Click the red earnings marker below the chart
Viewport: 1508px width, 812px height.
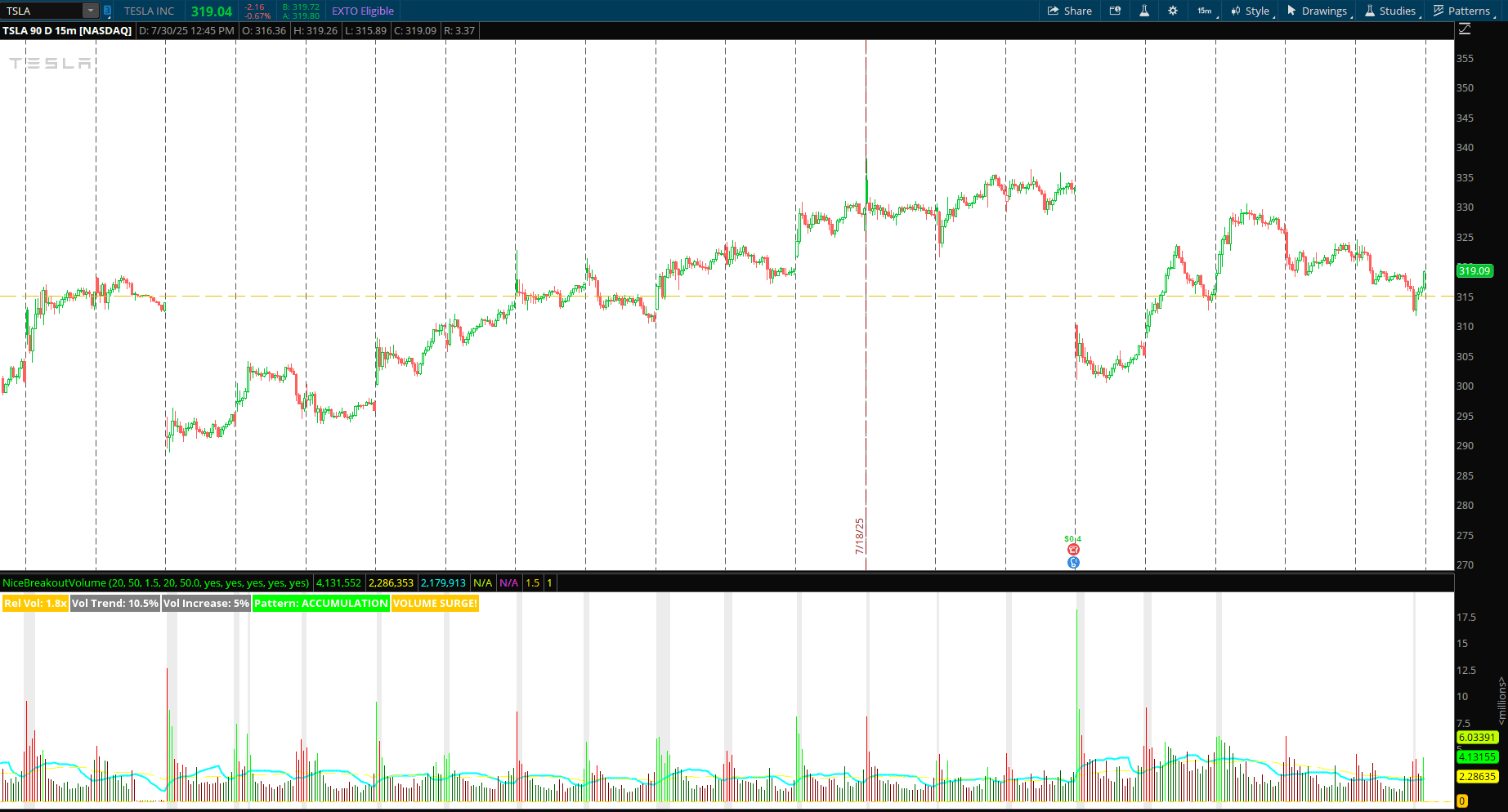(x=1073, y=549)
